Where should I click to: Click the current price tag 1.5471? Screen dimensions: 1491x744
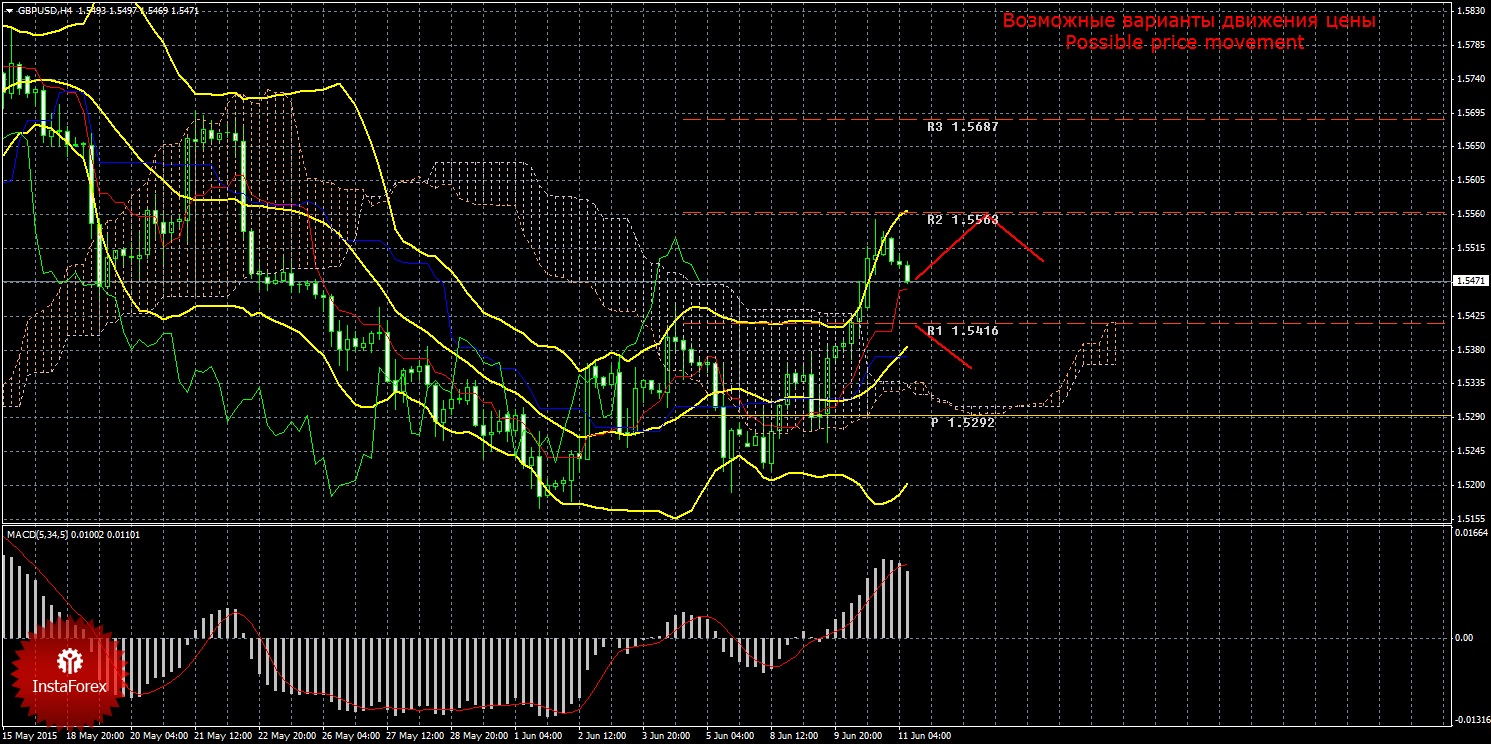pos(1469,282)
